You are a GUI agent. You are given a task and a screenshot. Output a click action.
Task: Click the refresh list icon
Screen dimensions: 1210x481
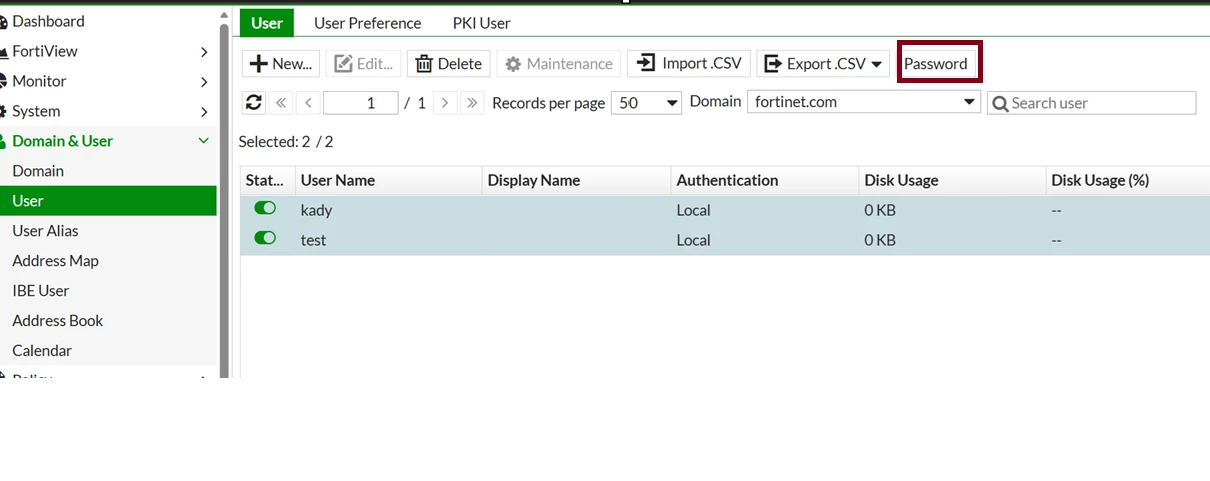pos(253,102)
